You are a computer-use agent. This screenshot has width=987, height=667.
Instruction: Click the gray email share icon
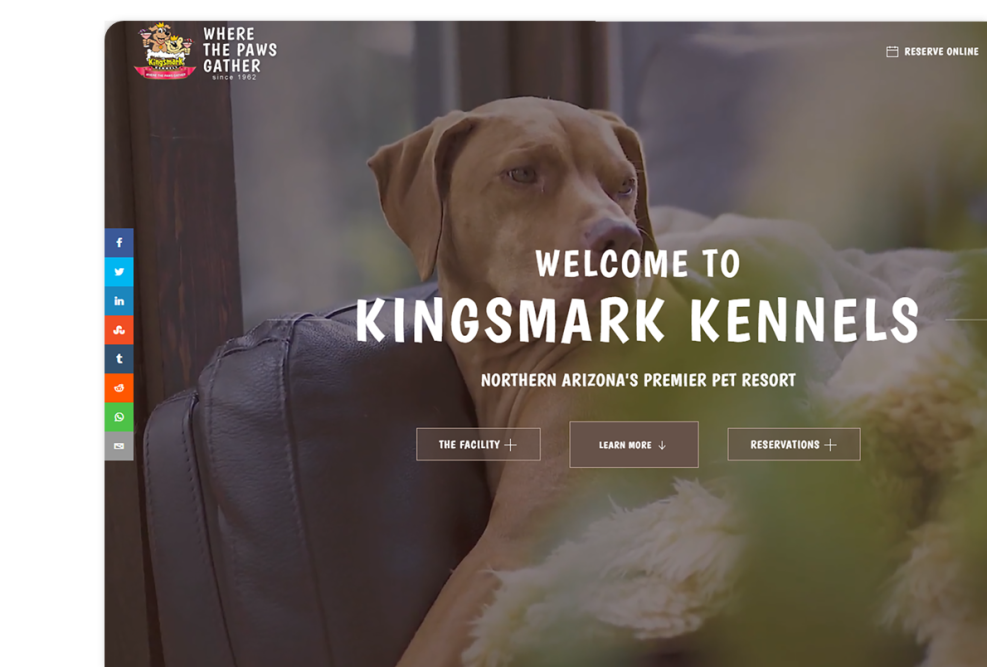pyautogui.click(x=119, y=446)
